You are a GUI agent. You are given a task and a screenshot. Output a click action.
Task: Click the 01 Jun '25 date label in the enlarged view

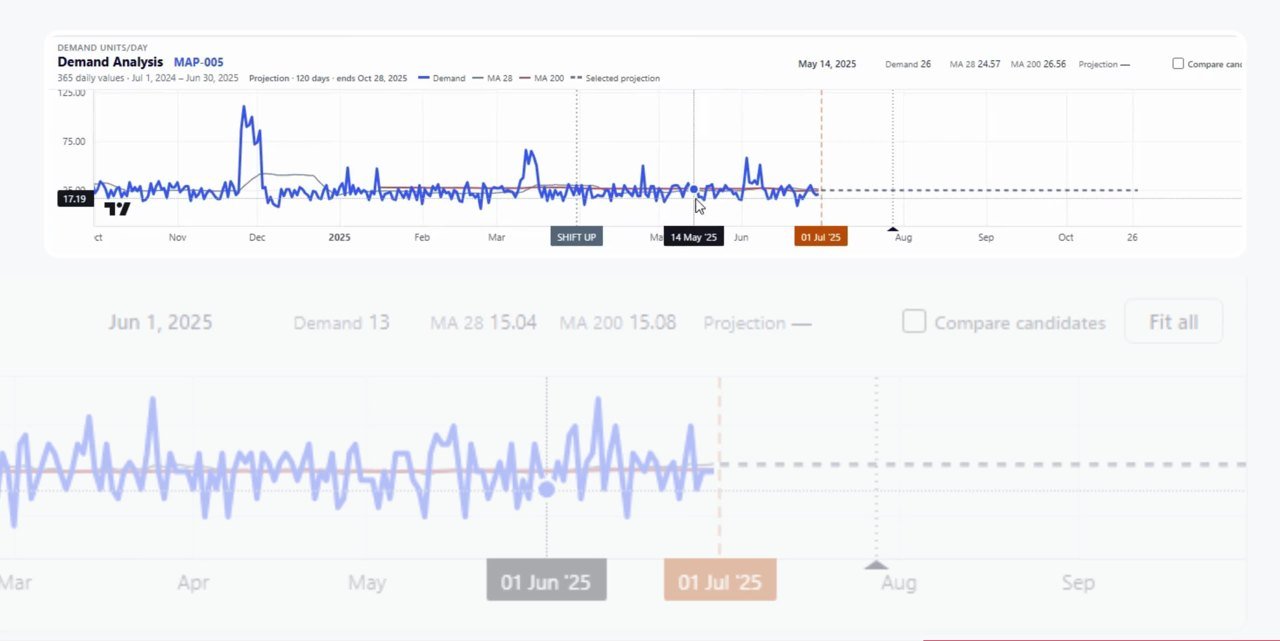tap(546, 582)
